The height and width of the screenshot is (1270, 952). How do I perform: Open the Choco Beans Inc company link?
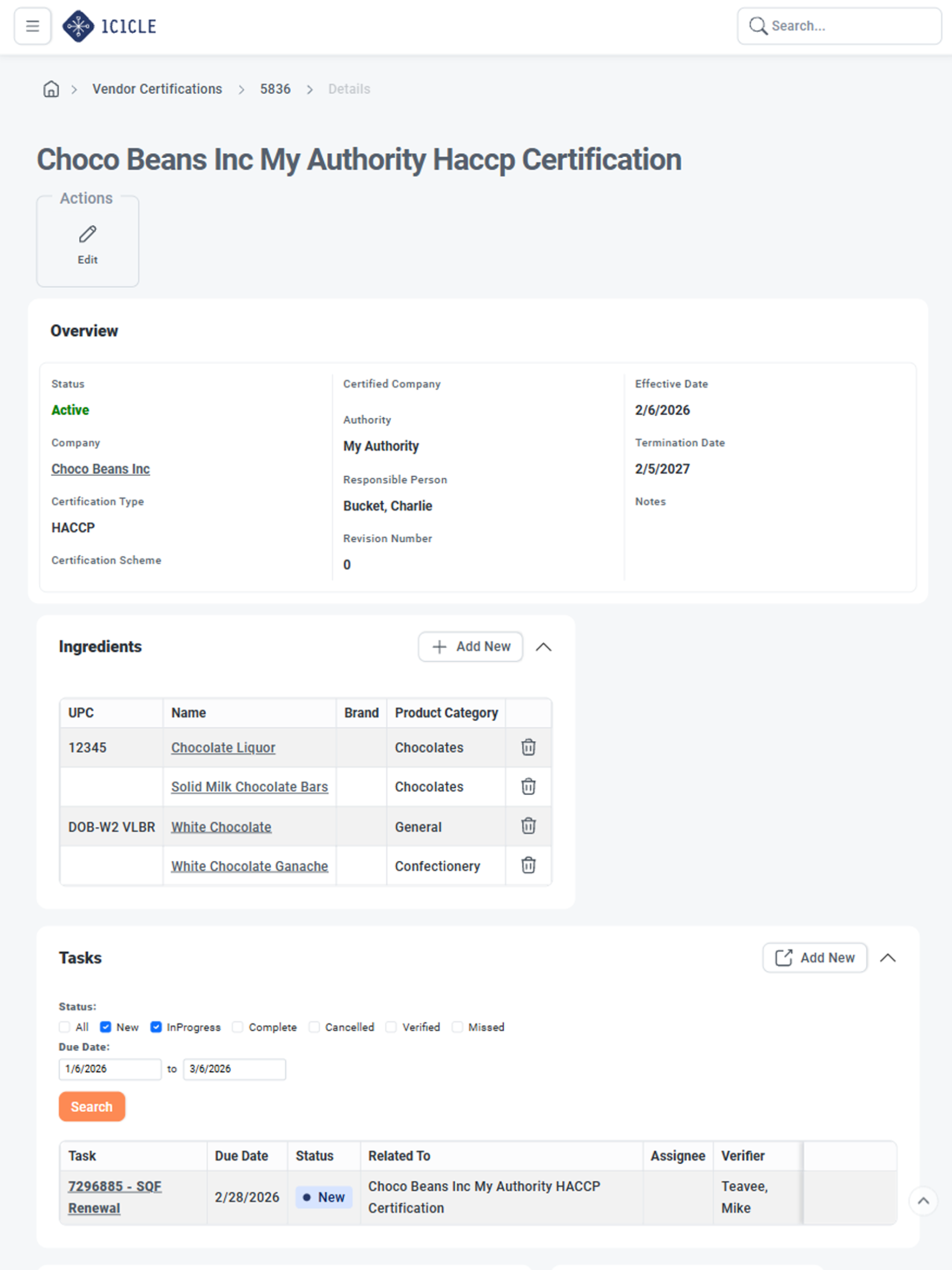[101, 469]
